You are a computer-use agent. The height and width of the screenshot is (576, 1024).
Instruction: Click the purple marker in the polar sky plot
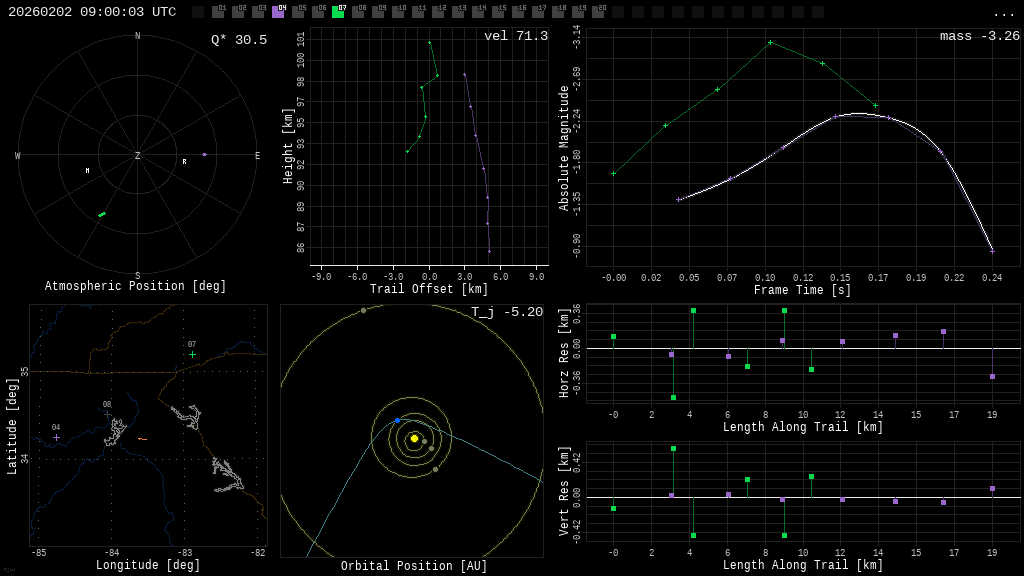(x=204, y=154)
